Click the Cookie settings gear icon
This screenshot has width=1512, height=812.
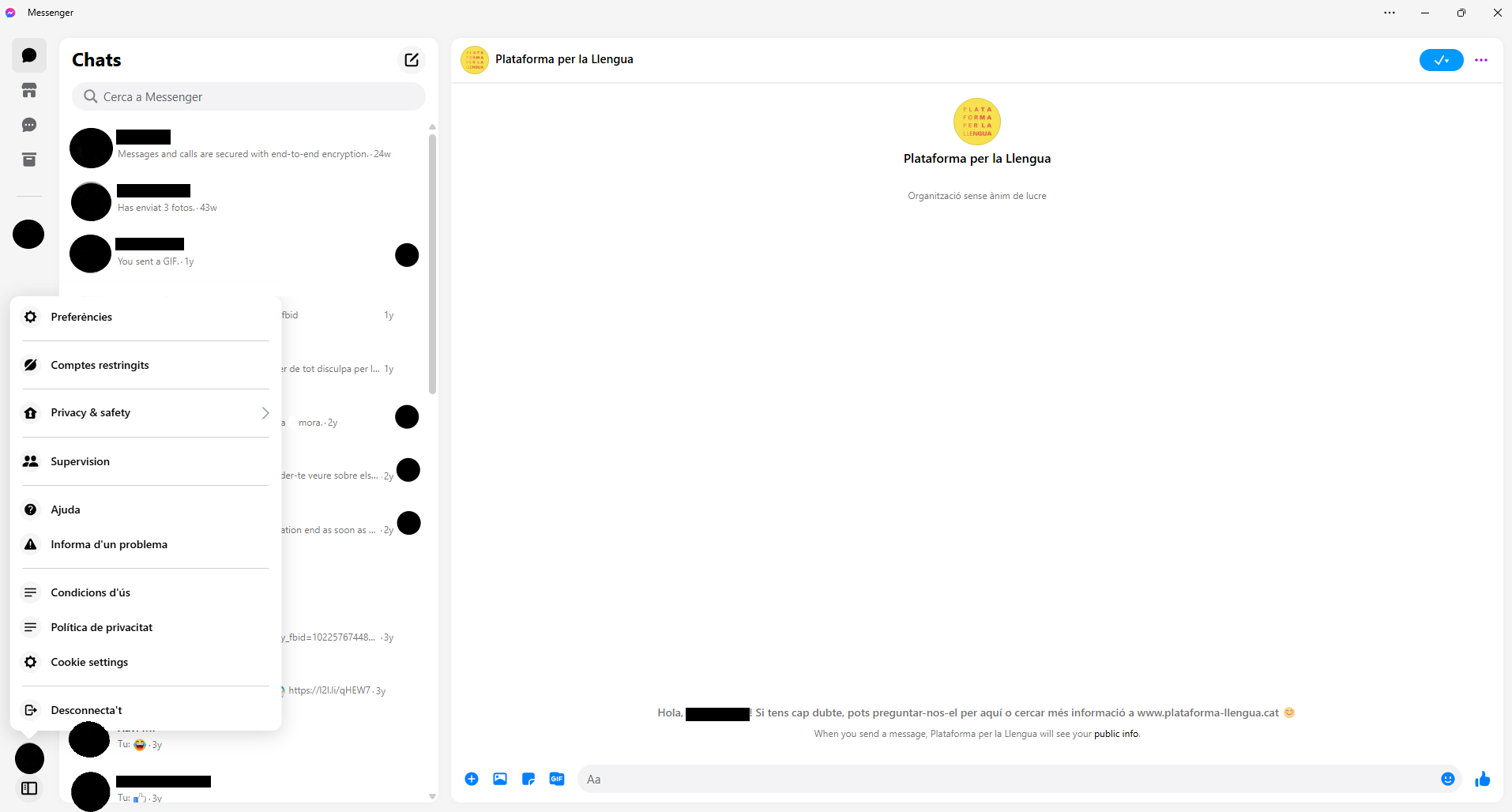(x=31, y=662)
